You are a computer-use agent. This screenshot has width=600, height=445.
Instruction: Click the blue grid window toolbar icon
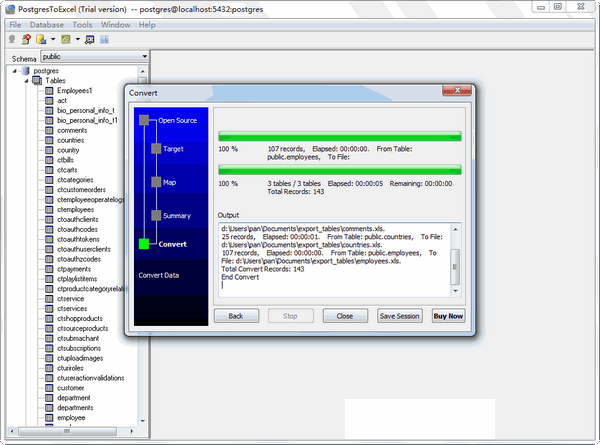pyautogui.click(x=104, y=39)
